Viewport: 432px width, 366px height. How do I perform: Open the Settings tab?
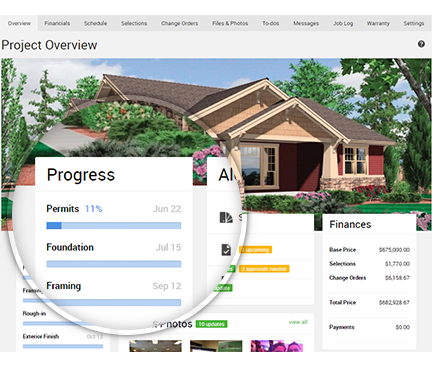coord(414,23)
